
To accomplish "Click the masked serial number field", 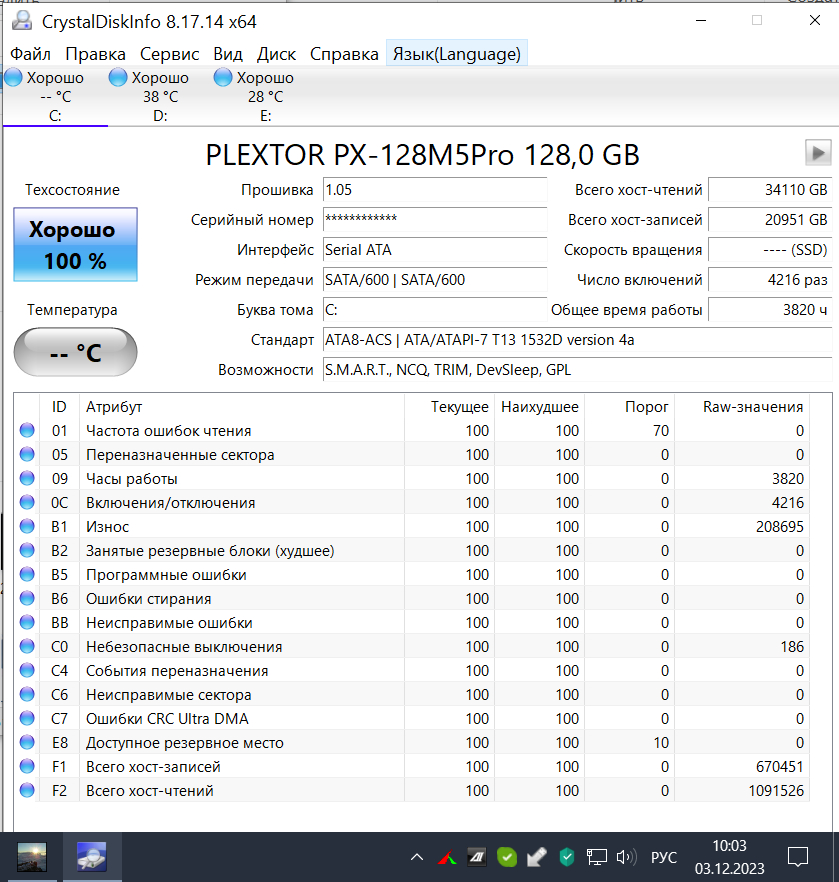I will pyautogui.click(x=435, y=219).
